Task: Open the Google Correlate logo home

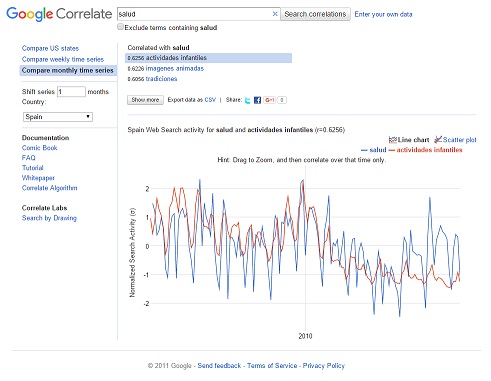Action: [x=59, y=14]
